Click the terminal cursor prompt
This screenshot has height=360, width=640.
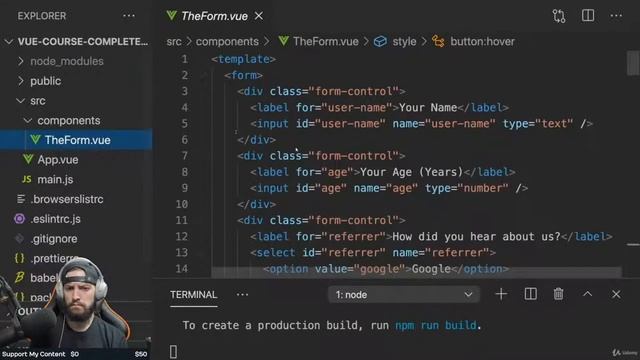pyautogui.click(x=173, y=351)
